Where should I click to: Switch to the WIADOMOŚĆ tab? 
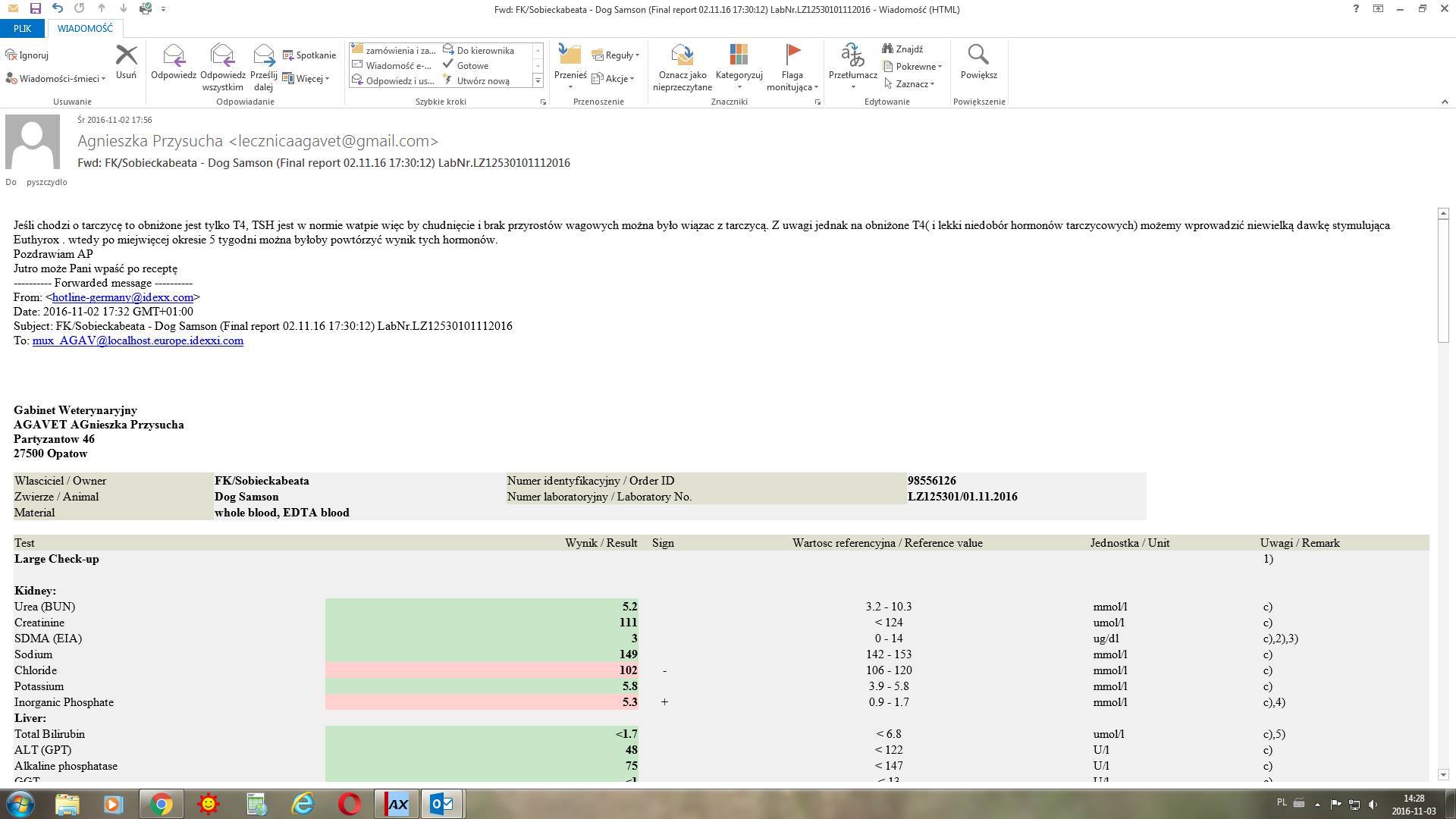coord(85,28)
